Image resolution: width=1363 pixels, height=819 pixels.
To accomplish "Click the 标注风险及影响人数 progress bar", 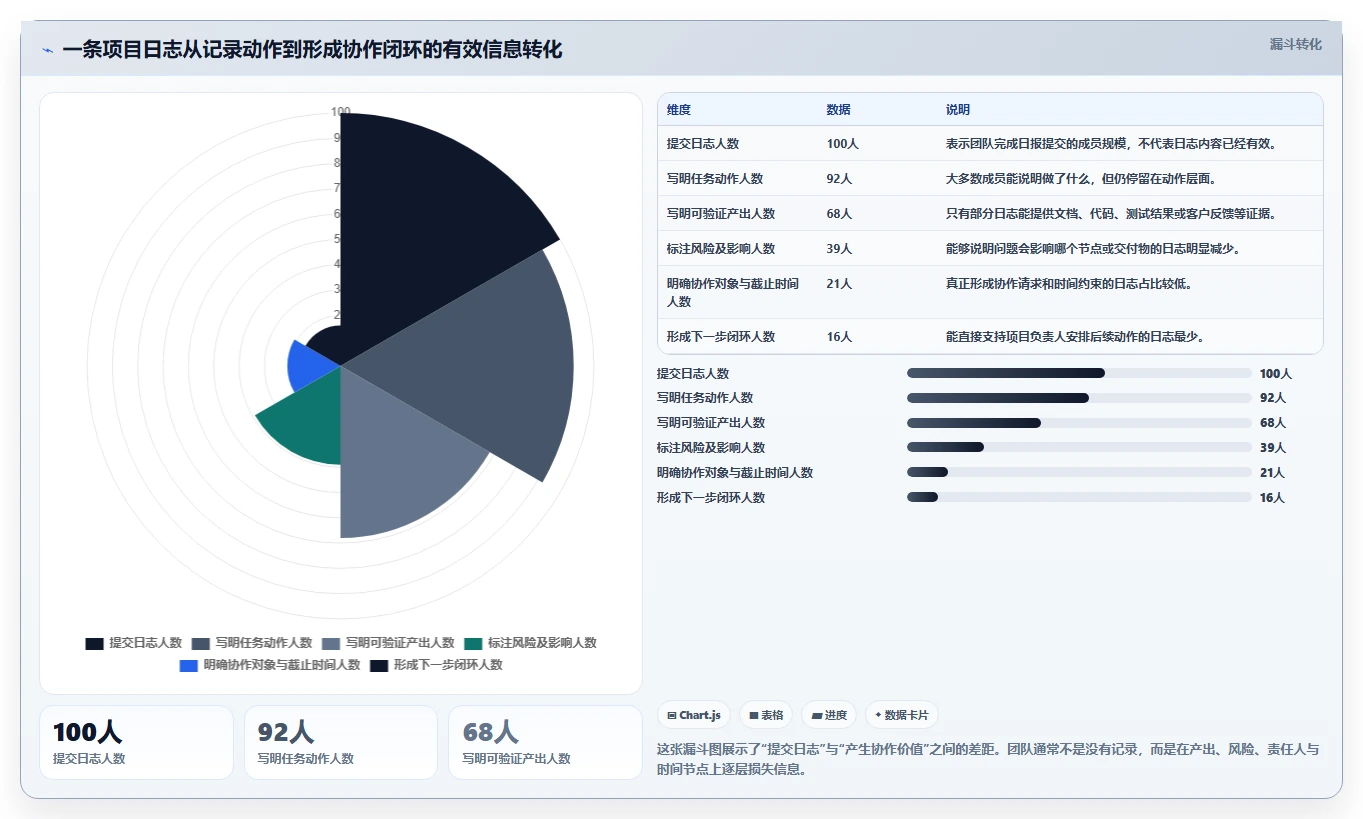I will [1079, 447].
